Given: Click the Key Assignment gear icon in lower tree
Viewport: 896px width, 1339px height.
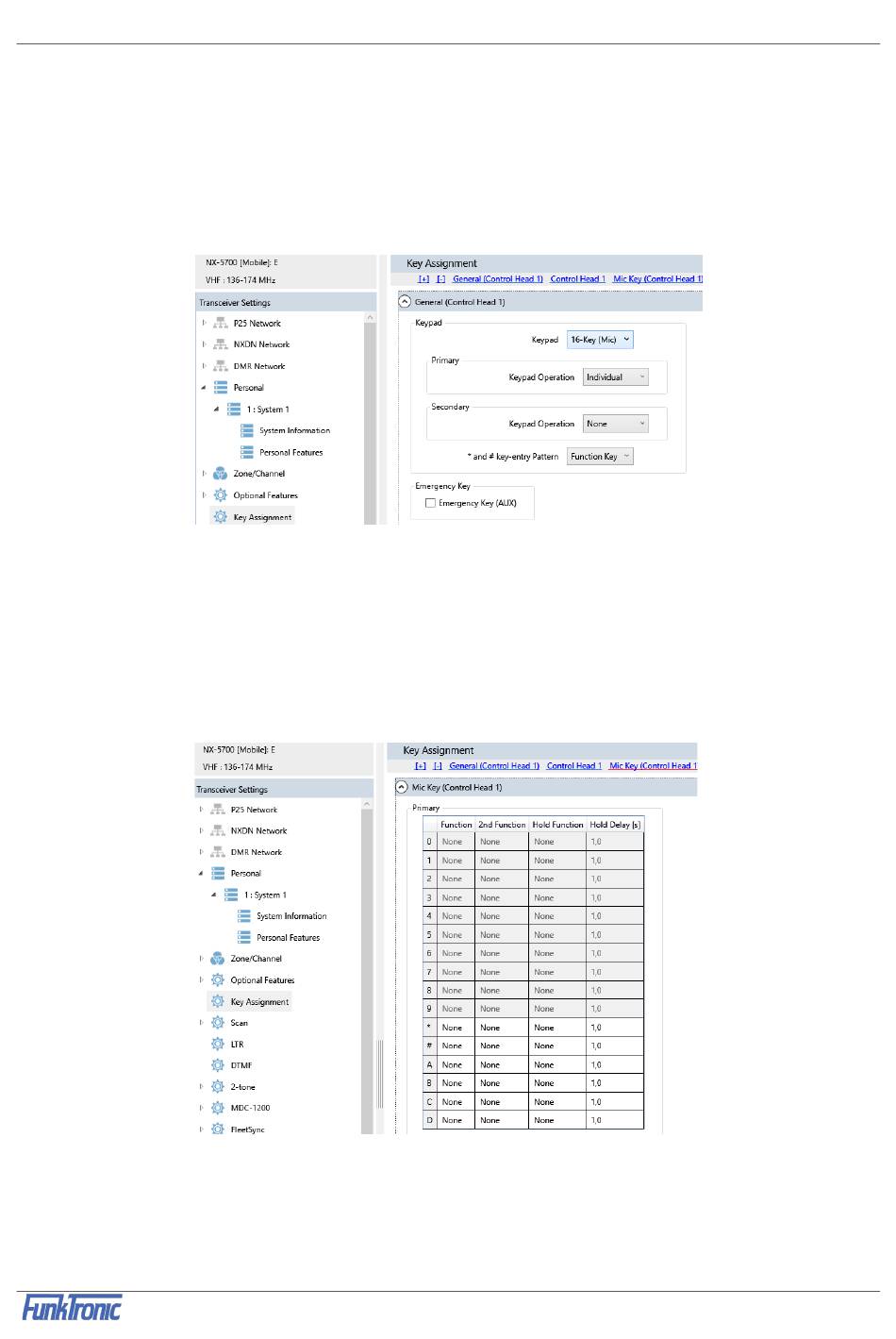Looking at the screenshot, I should coord(218,1001).
